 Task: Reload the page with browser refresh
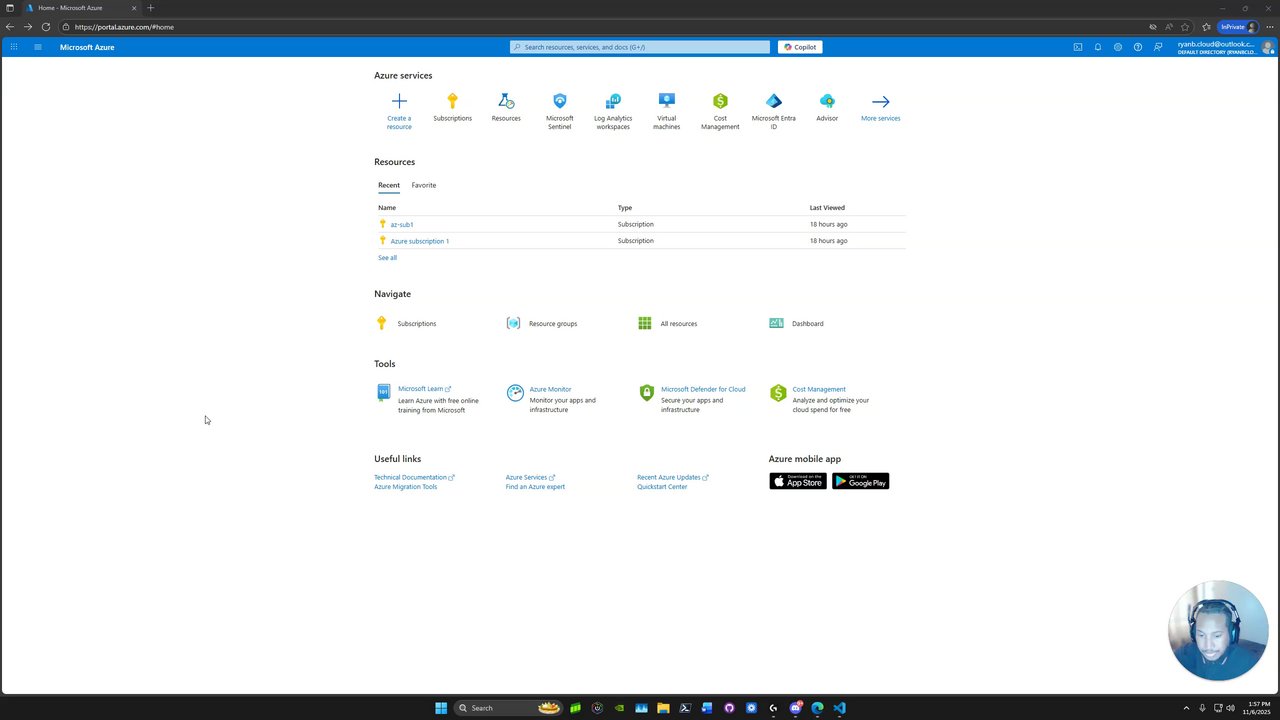(x=46, y=27)
